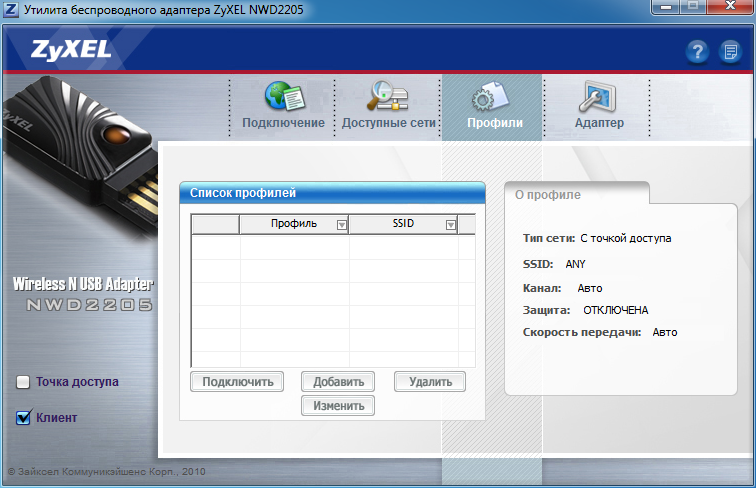Select the SSID column header
This screenshot has width=756, height=488.
tap(403, 224)
